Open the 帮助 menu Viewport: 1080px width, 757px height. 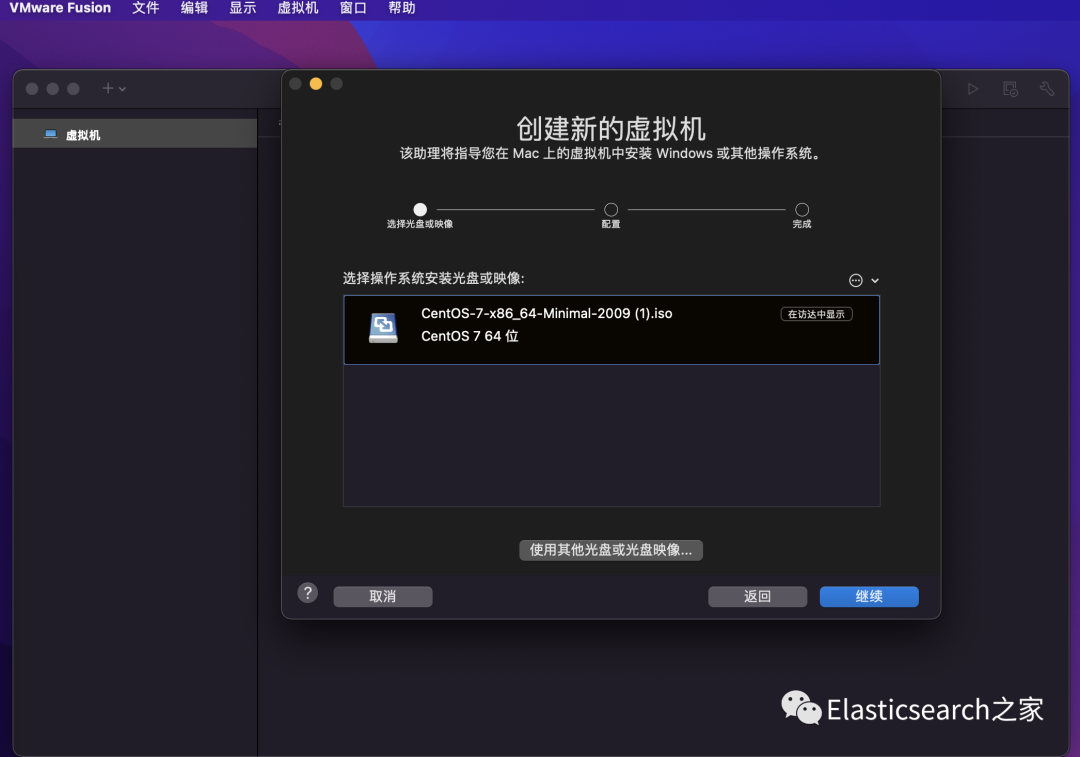(402, 8)
